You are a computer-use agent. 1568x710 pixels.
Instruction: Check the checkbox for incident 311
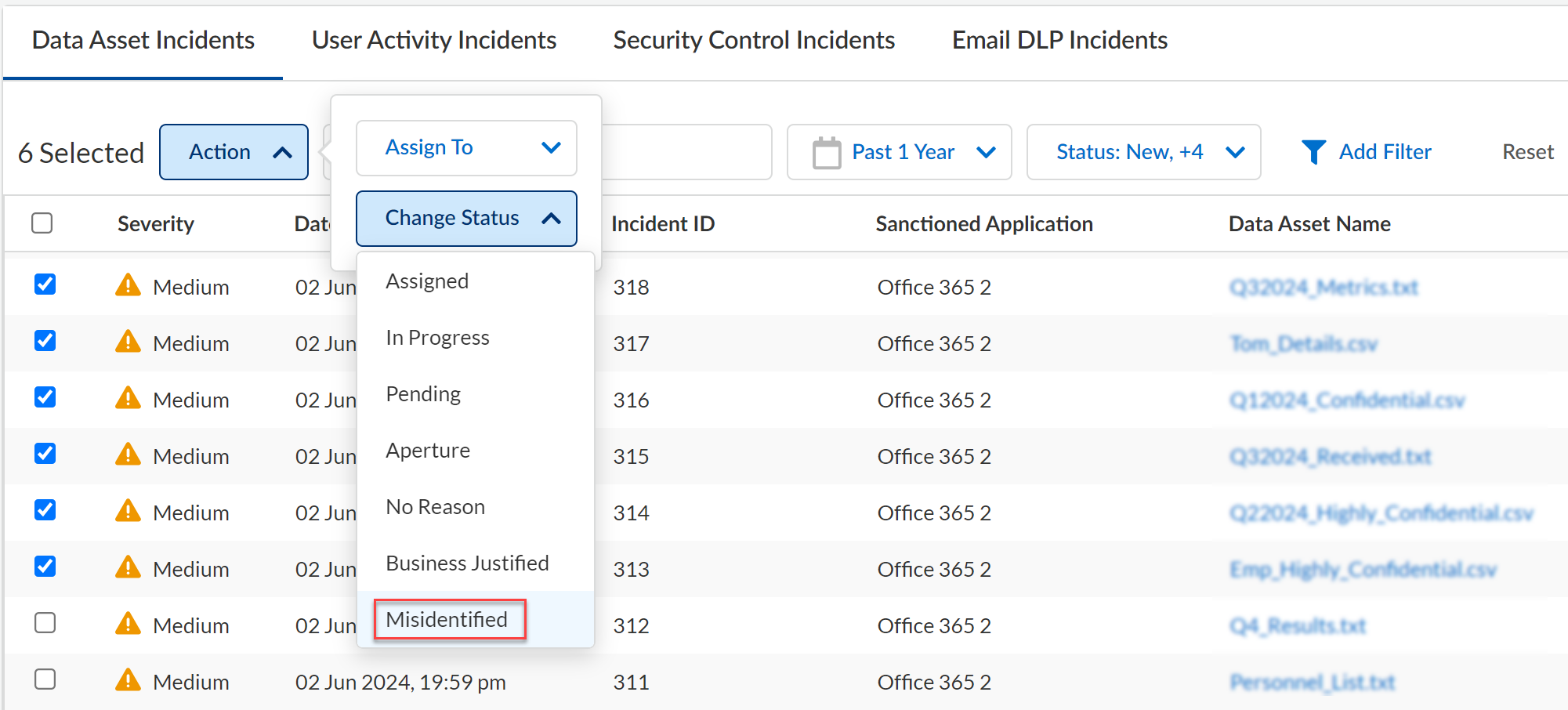point(45,679)
